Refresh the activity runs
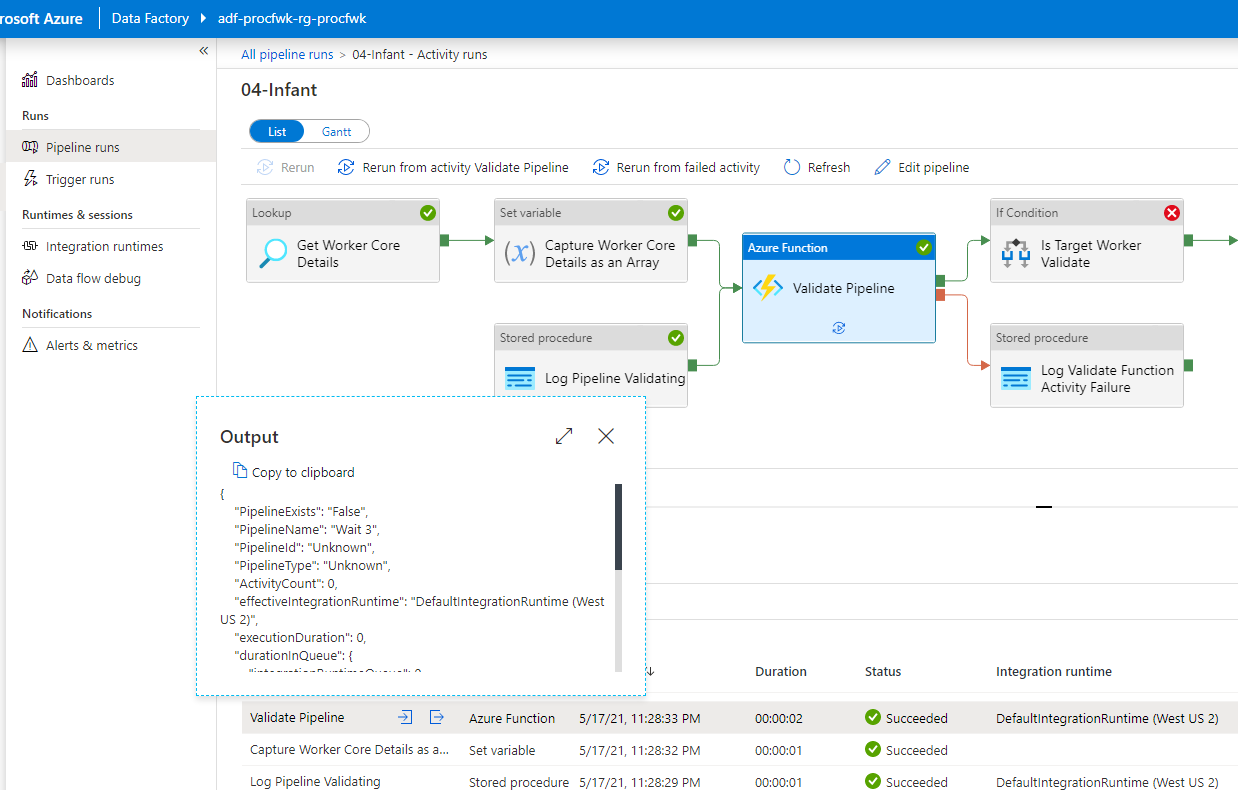The image size is (1238, 790). point(817,167)
